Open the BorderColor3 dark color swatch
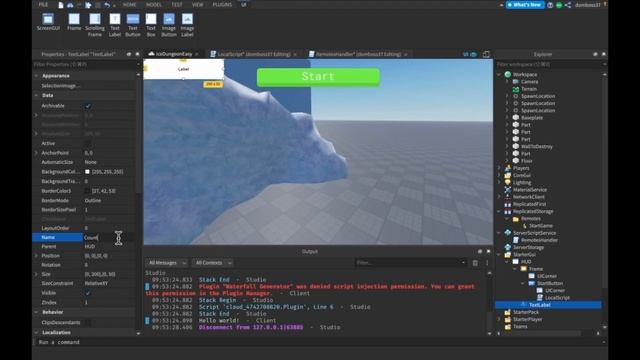This screenshot has height=360, width=640. [87, 191]
